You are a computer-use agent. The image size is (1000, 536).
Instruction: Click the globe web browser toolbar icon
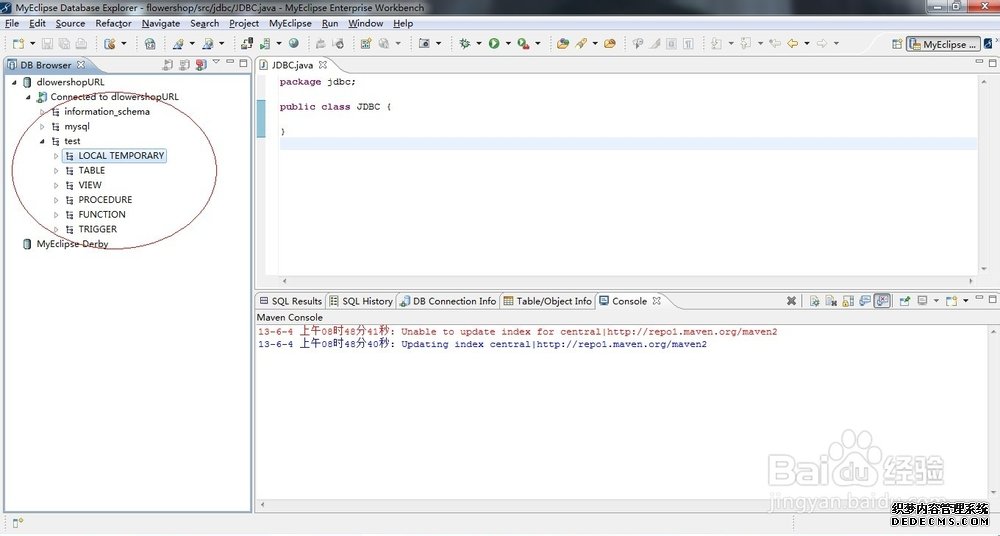point(294,44)
